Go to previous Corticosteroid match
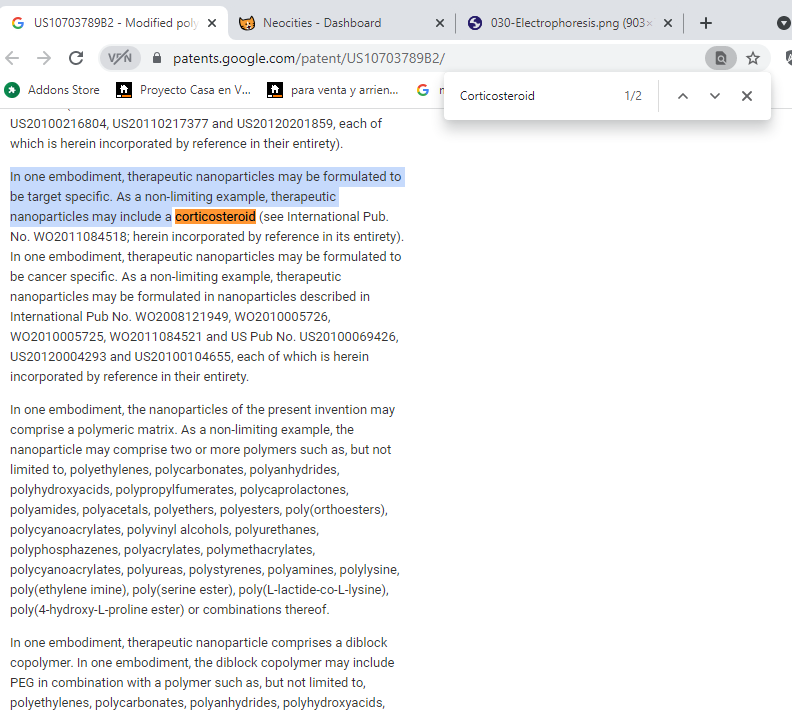The height and width of the screenshot is (715, 792). click(x=683, y=96)
